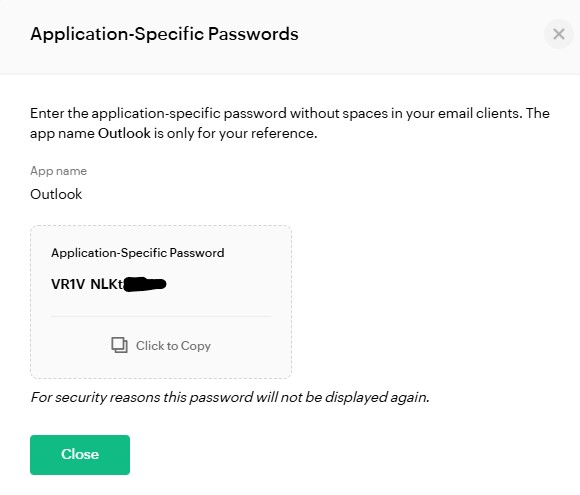Dismiss the dialog with the X icon
The image size is (580, 495).
click(559, 34)
